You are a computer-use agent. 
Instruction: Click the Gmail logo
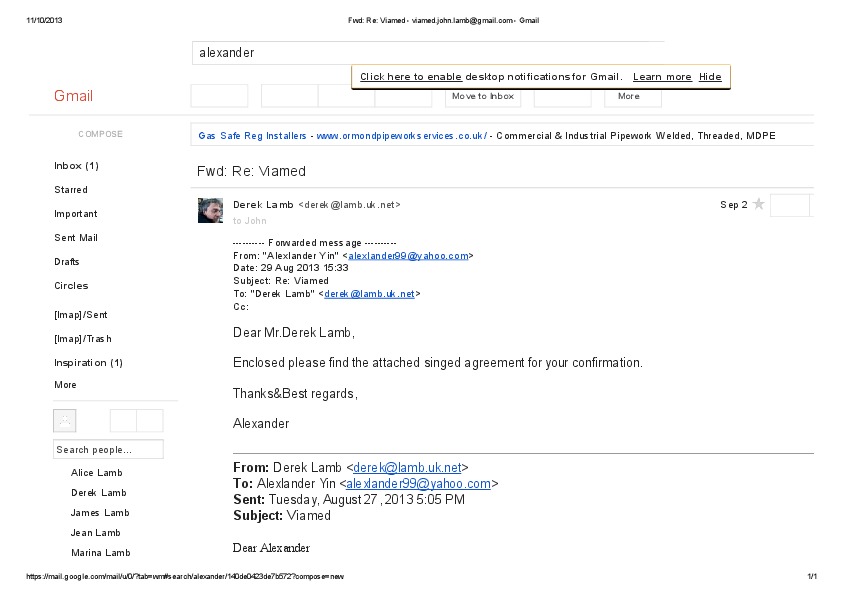coord(73,96)
